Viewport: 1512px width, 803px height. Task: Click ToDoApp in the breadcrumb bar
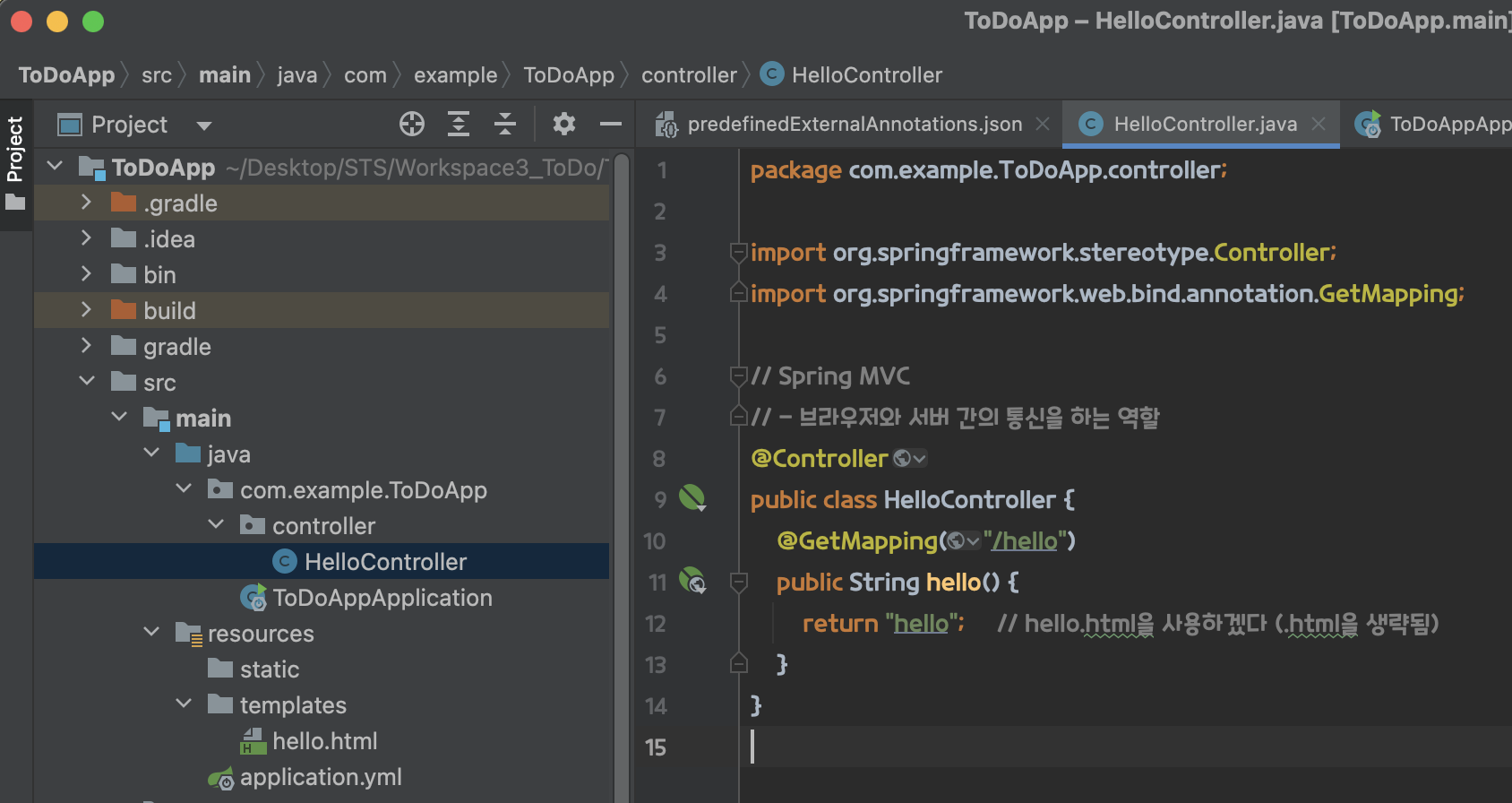pos(67,74)
